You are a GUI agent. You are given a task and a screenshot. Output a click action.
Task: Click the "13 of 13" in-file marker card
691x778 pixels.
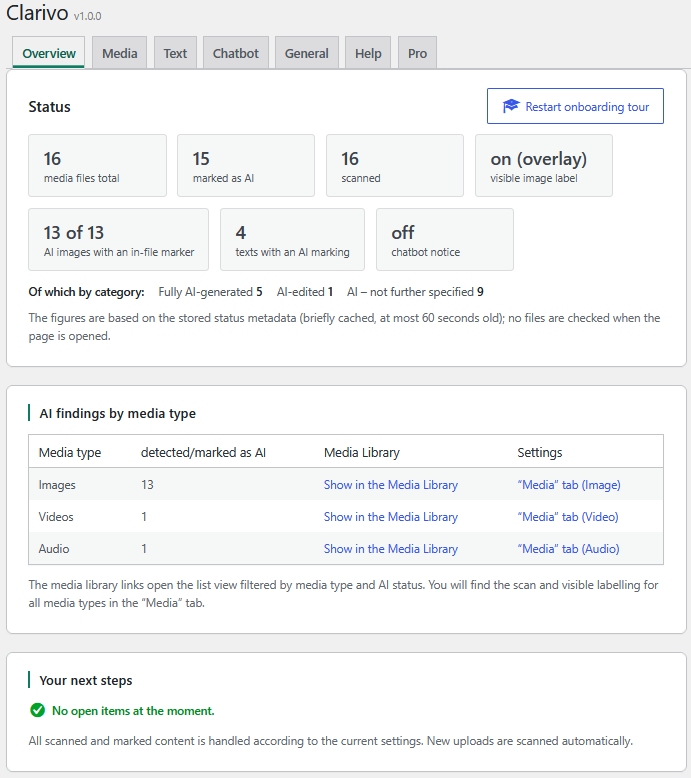[119, 240]
